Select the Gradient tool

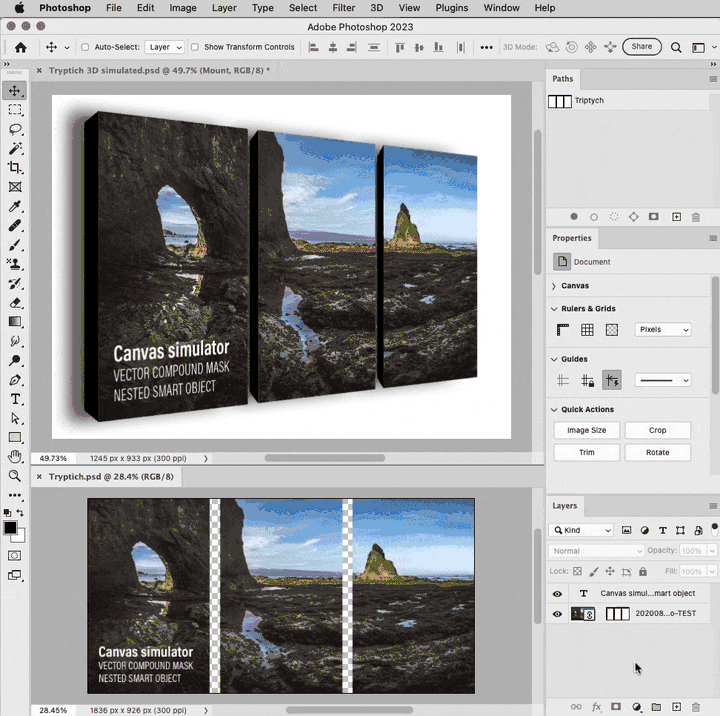point(15,322)
